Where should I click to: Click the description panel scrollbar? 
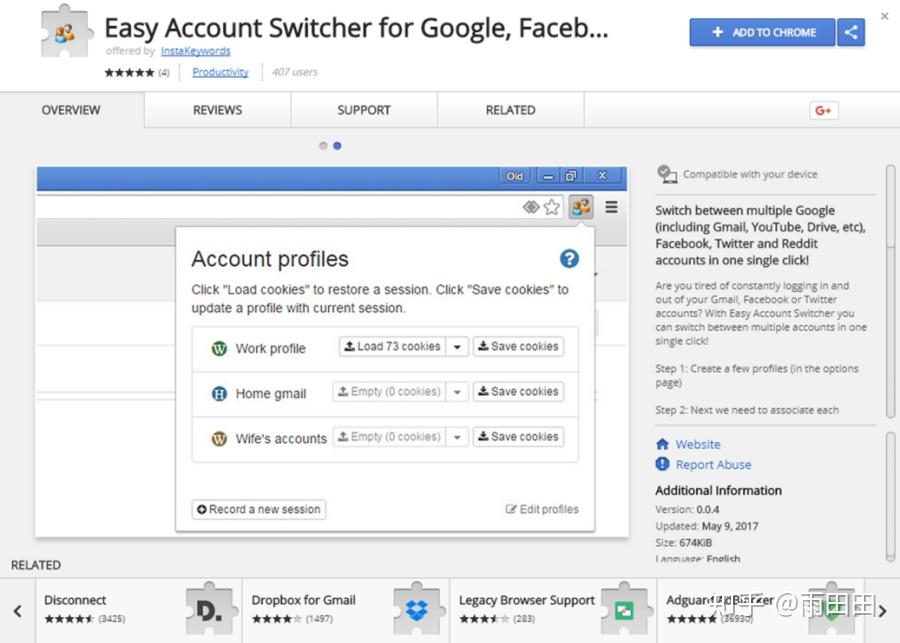point(890,290)
